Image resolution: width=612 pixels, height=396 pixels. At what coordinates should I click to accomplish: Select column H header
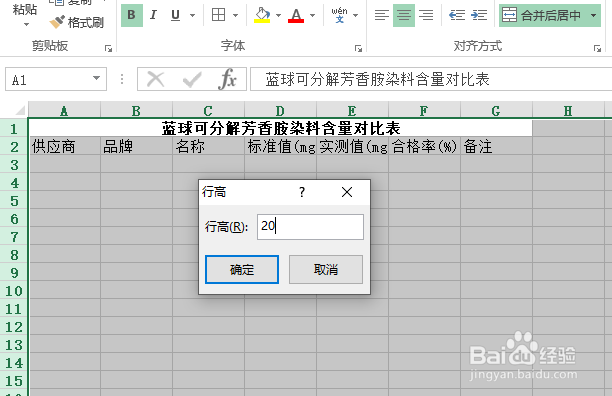click(x=568, y=111)
